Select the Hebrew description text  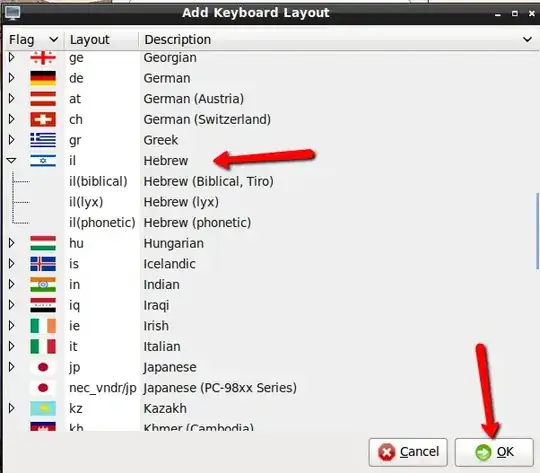click(166, 161)
